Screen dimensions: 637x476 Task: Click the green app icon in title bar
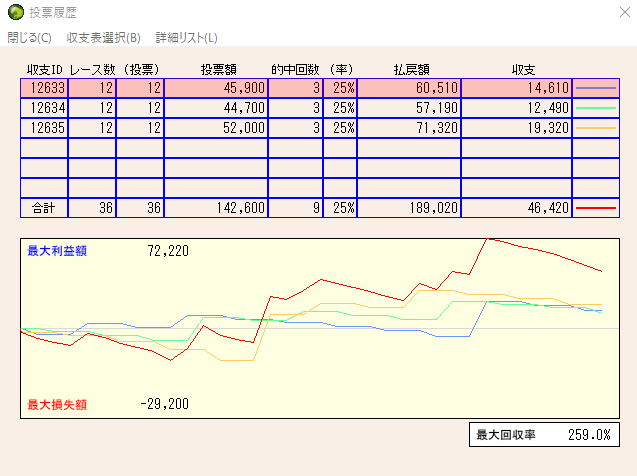[16, 12]
